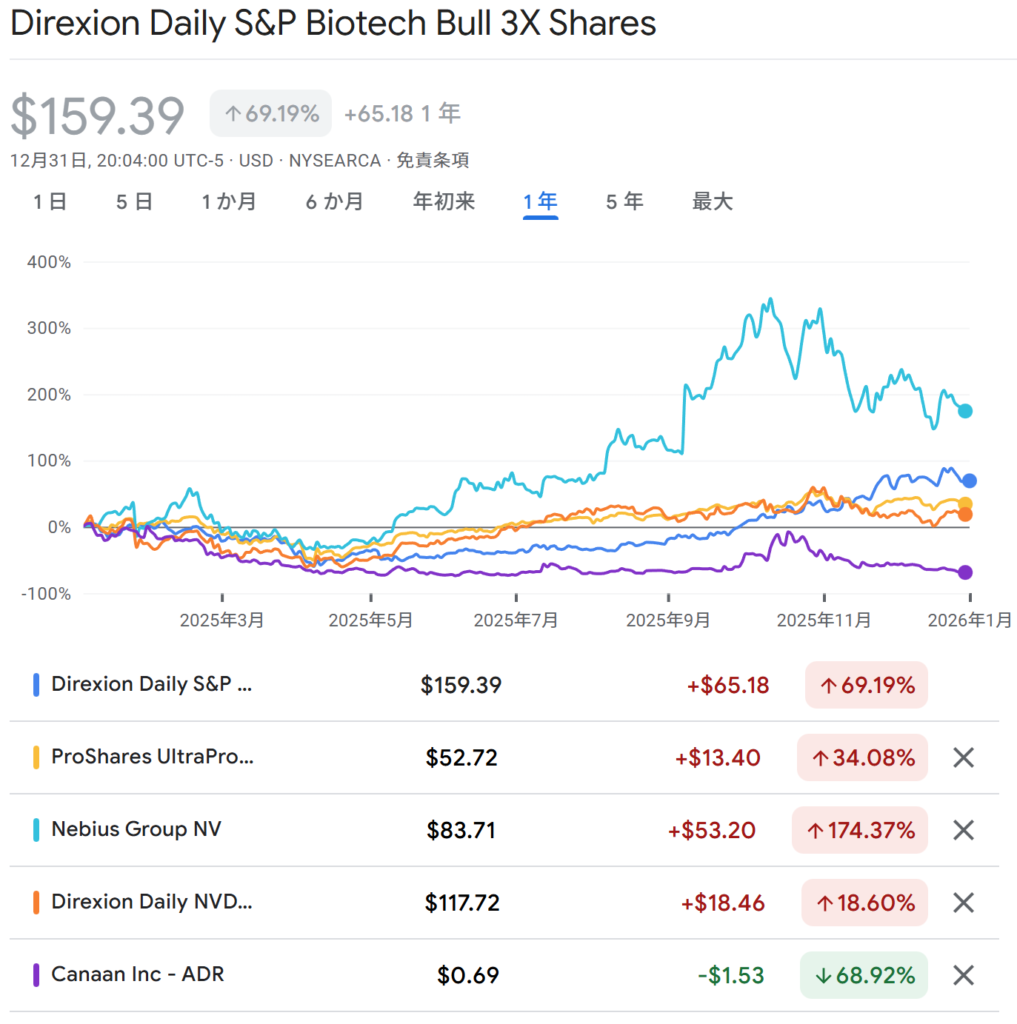1017x1024 pixels.
Task: Click the Nebius chart endpoint dot
Action: 965,410
